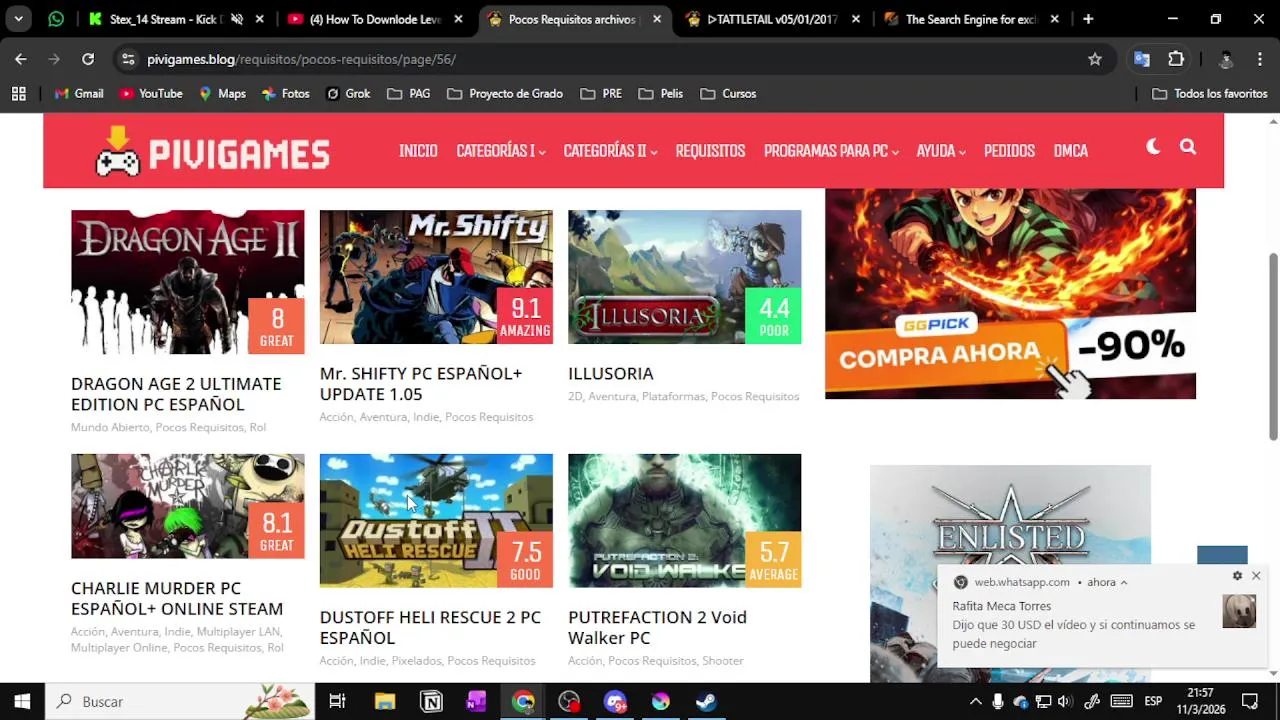Viewport: 1280px width, 720px height.
Task: Open the Dragon Age II game thumbnail
Action: [x=187, y=282]
